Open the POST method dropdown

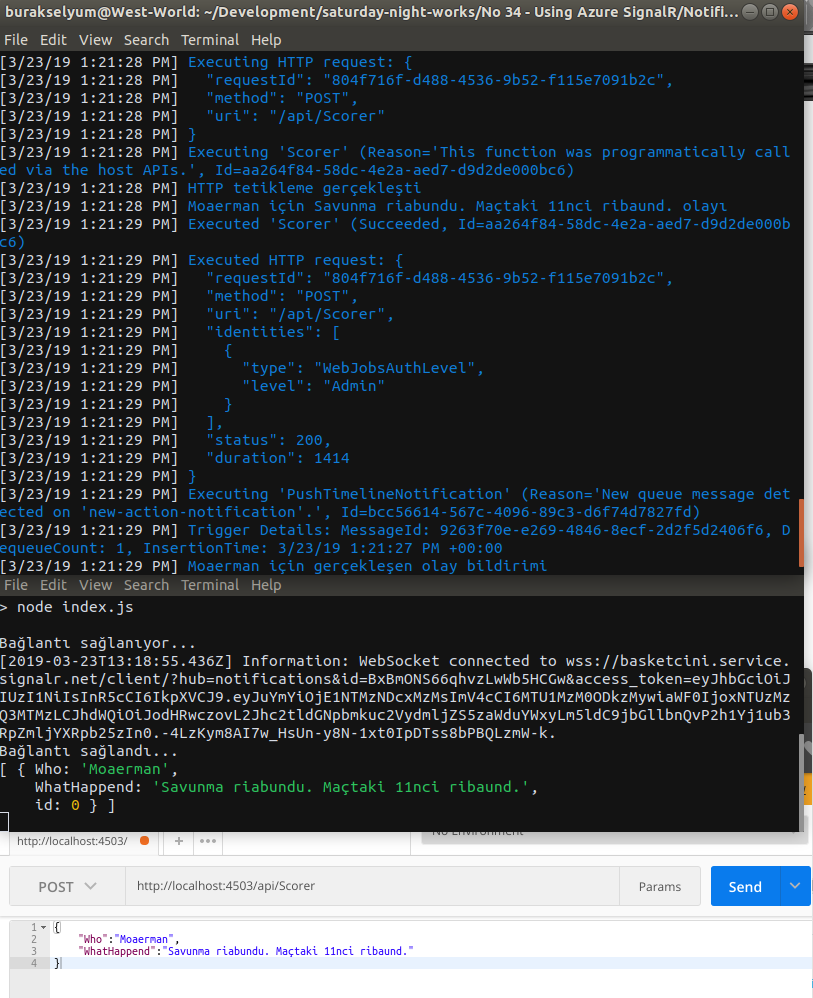point(67,886)
